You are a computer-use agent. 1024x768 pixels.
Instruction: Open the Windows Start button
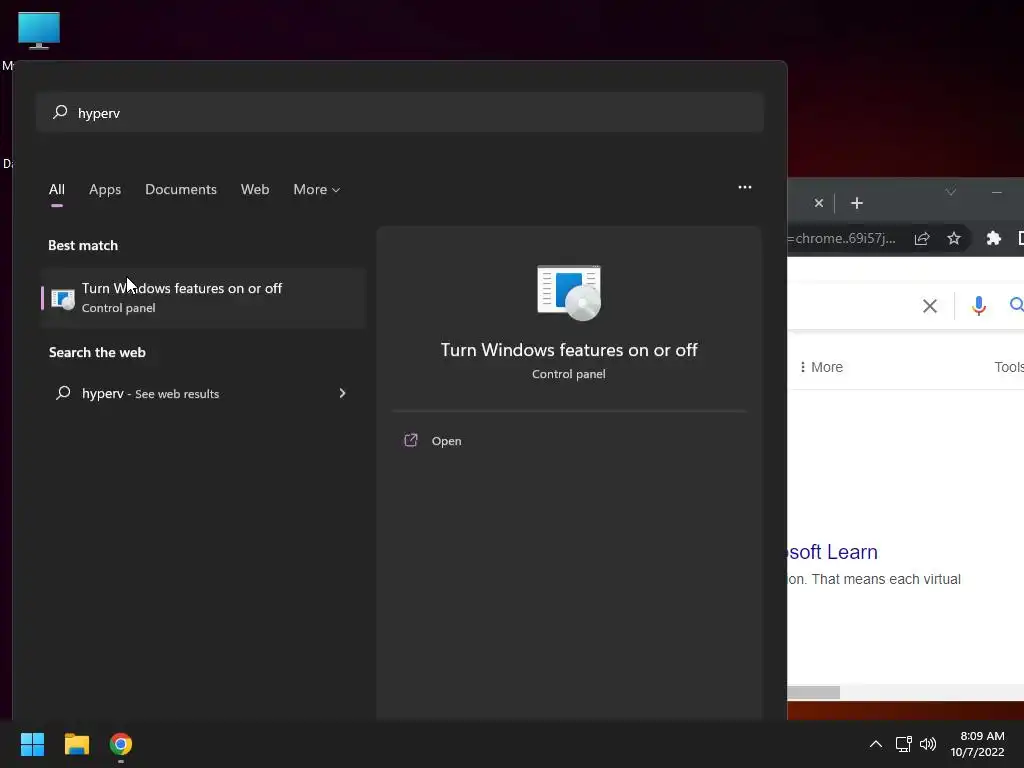[32, 744]
